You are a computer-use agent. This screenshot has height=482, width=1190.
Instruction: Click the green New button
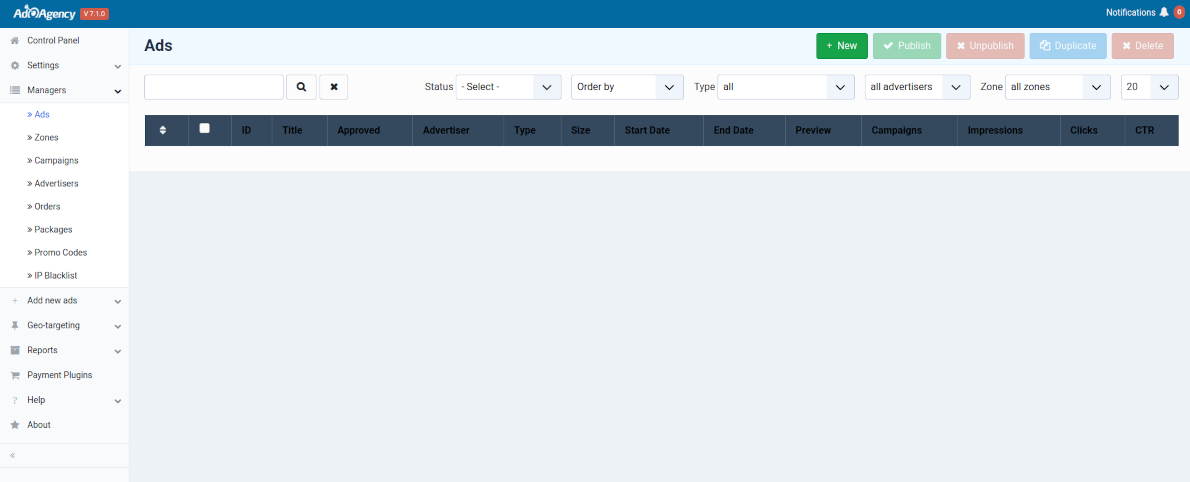[x=842, y=46]
